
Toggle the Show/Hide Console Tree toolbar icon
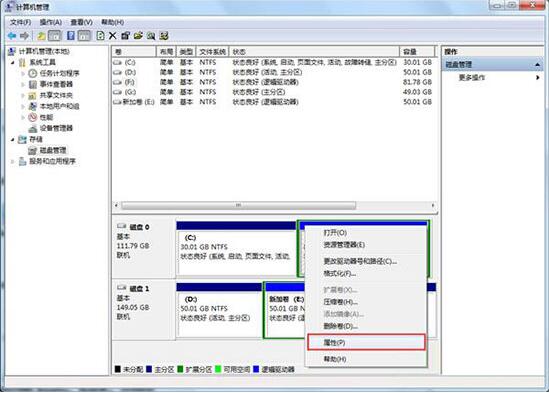click(55, 36)
